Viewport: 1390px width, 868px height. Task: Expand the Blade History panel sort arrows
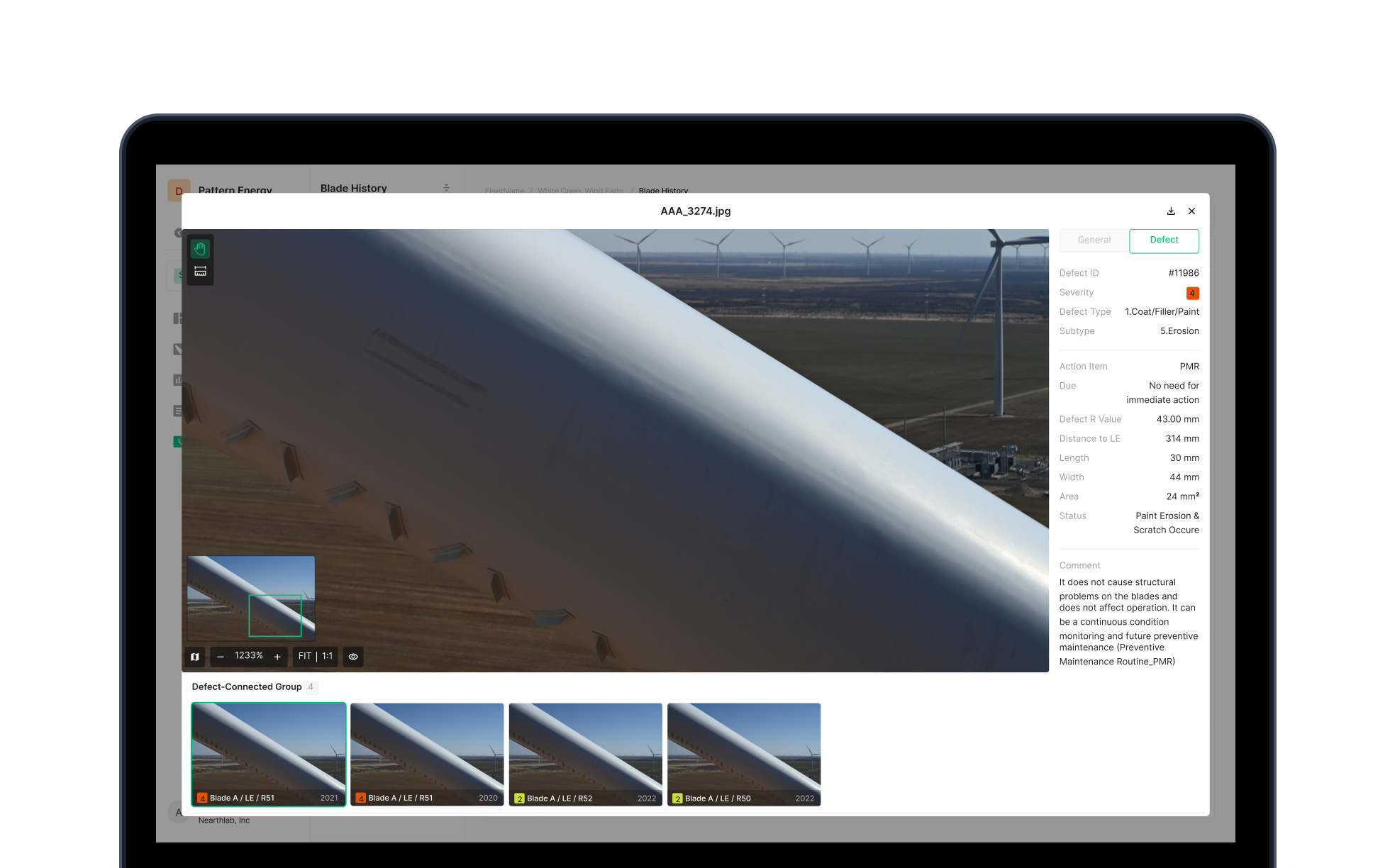pos(446,188)
